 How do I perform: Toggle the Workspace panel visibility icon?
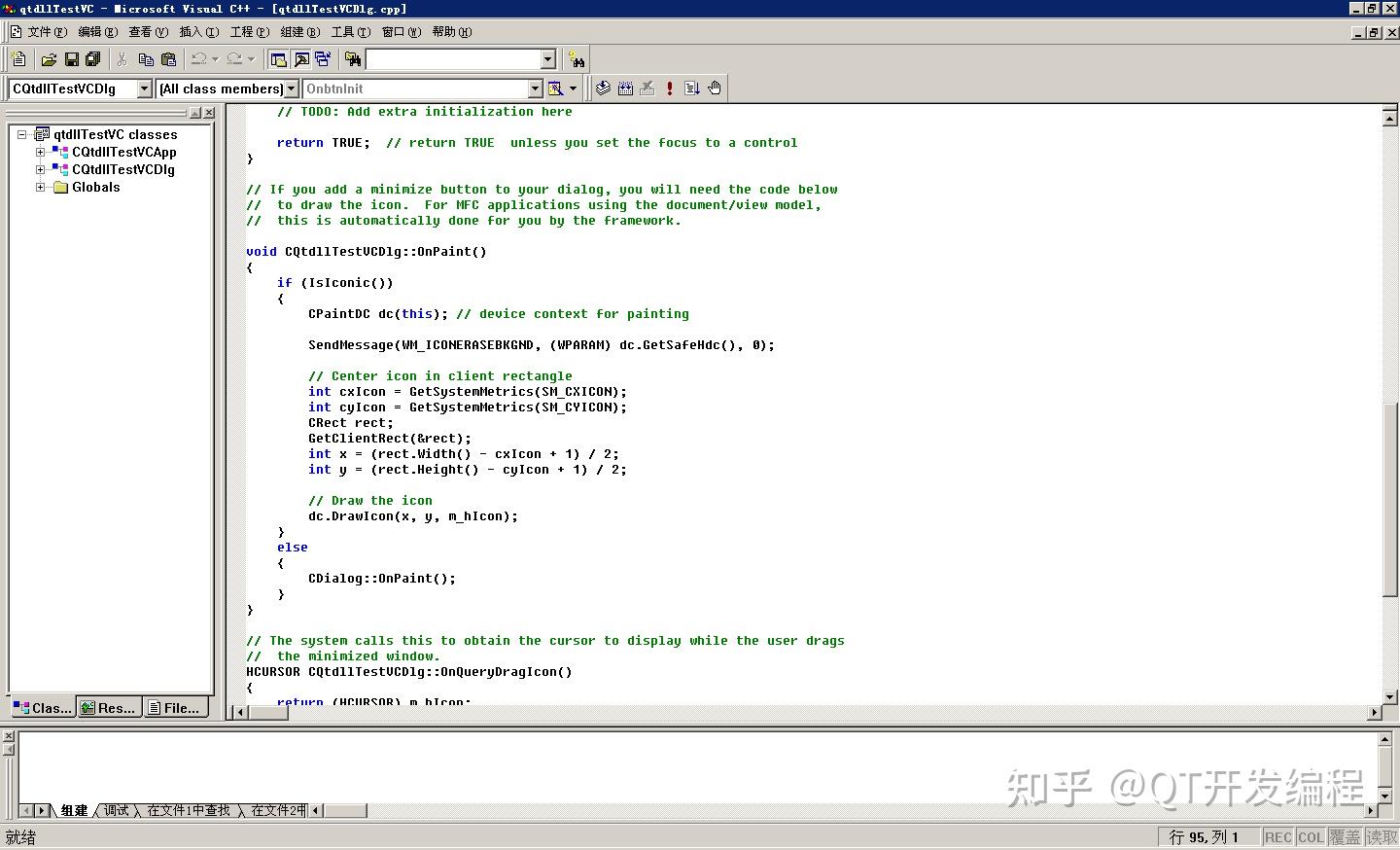click(278, 58)
